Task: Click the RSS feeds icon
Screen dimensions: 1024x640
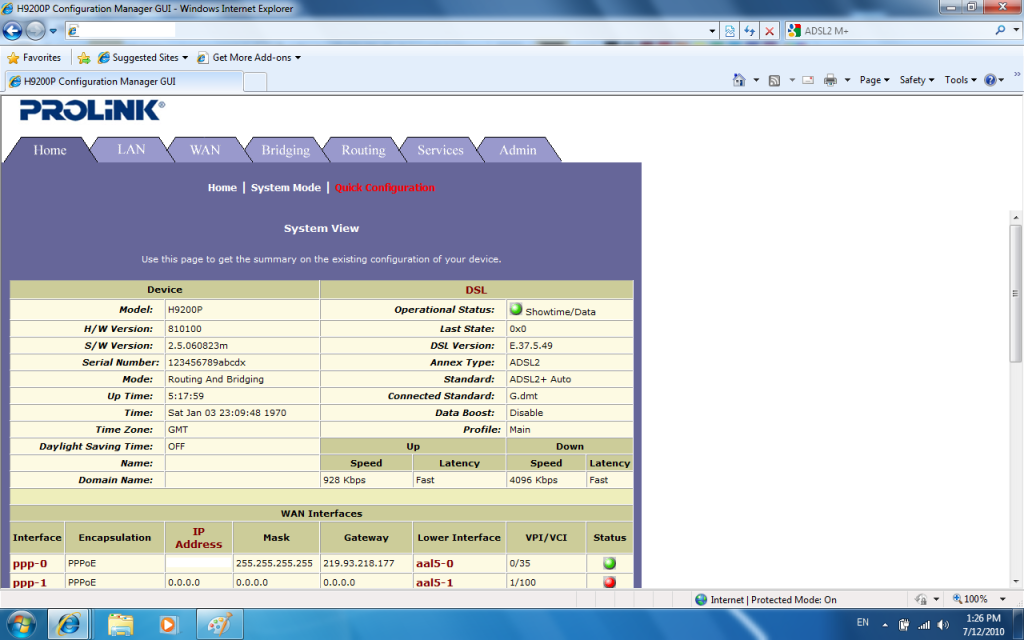Action: pos(774,80)
